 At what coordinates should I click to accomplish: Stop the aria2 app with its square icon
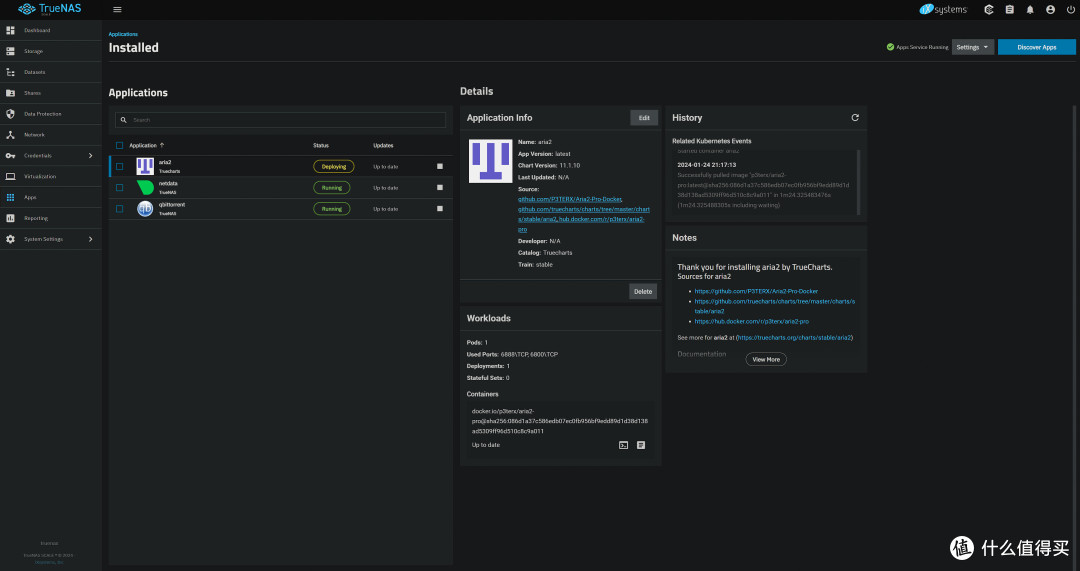tap(440, 167)
